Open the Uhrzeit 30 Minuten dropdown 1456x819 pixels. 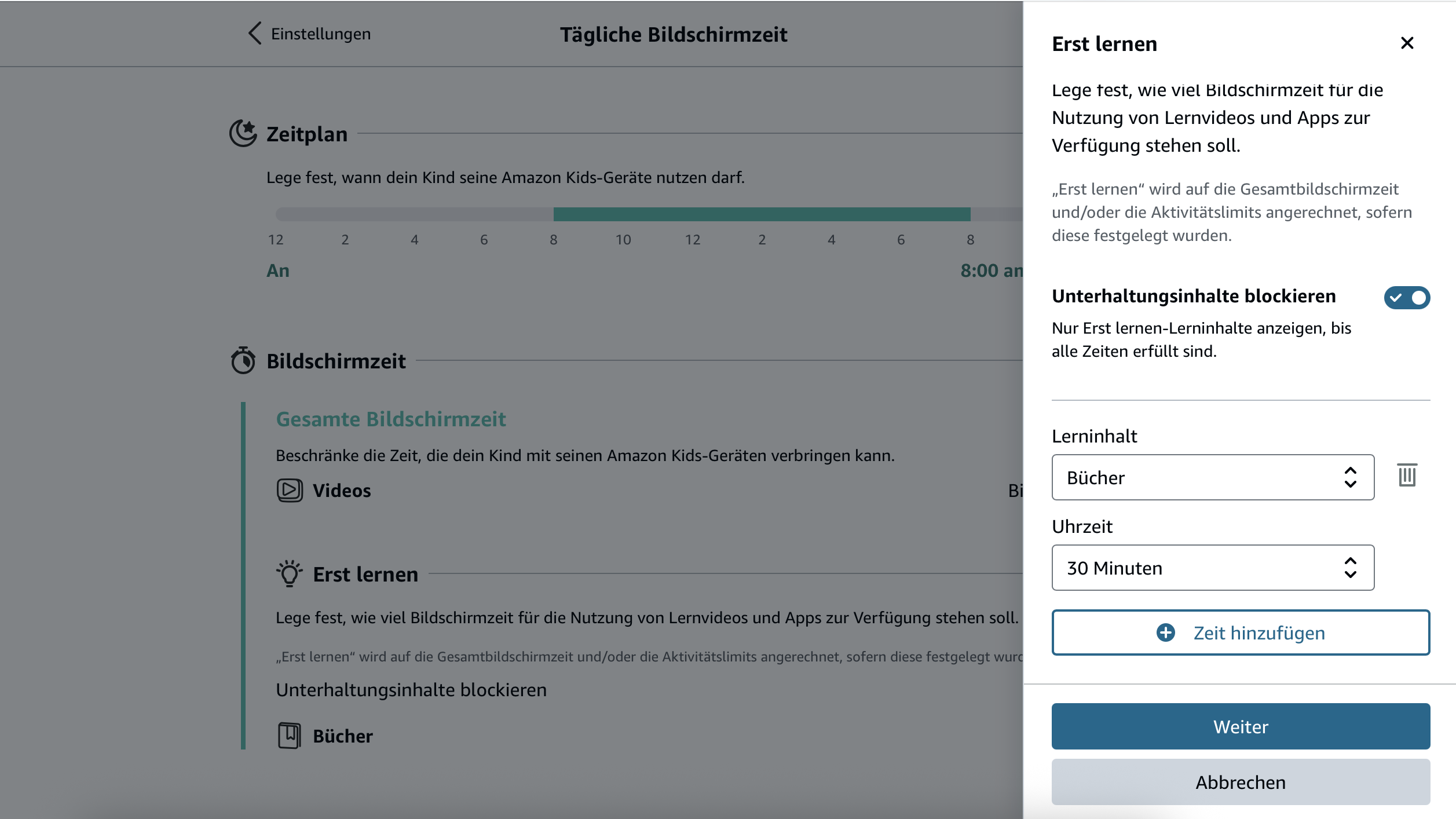(x=1212, y=568)
